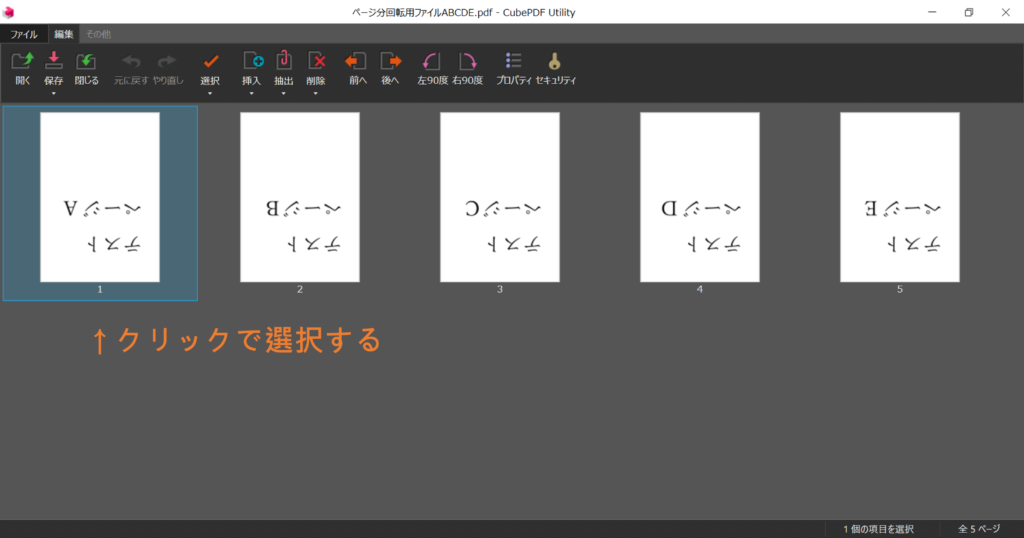Rotate page with 左90度 icon

tap(432, 61)
